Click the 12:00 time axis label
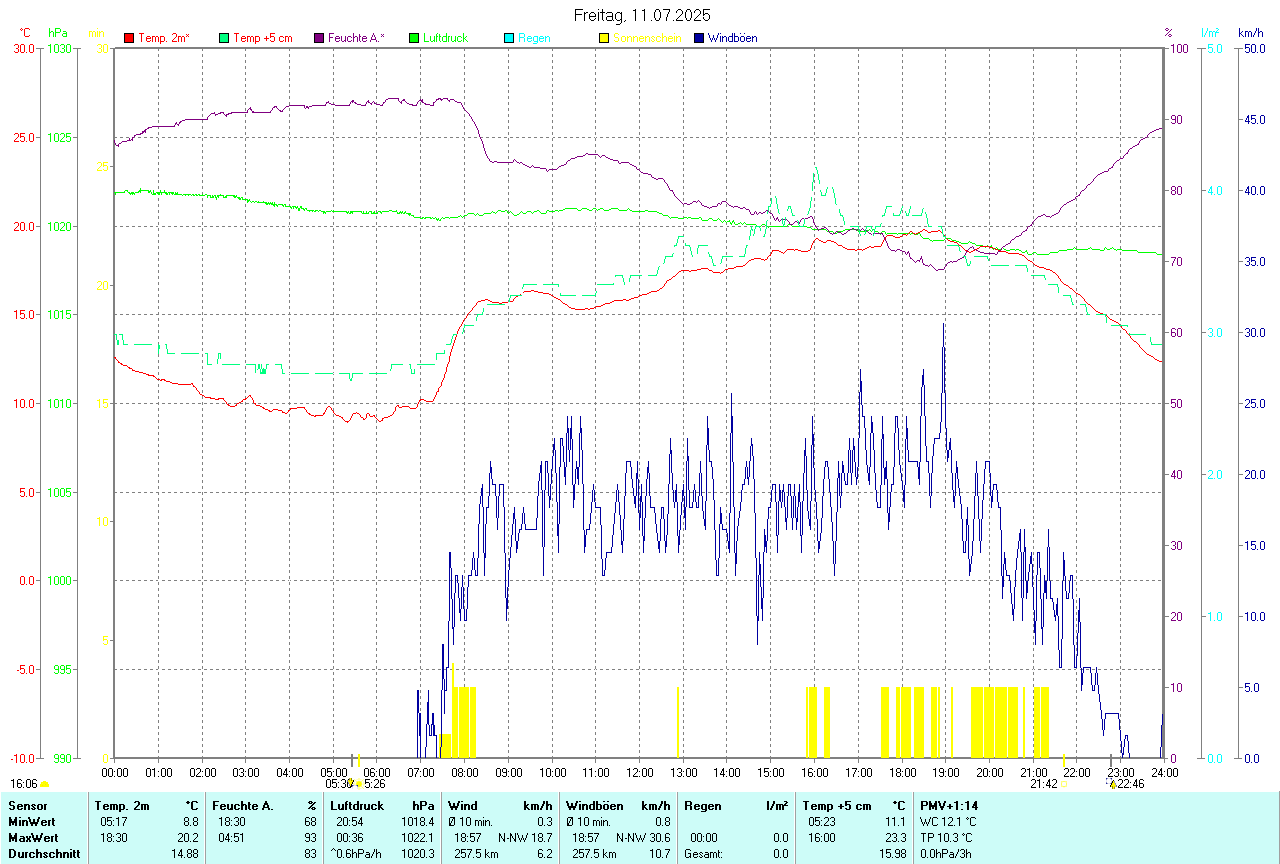Viewport: 1280px width, 864px height. (x=639, y=772)
